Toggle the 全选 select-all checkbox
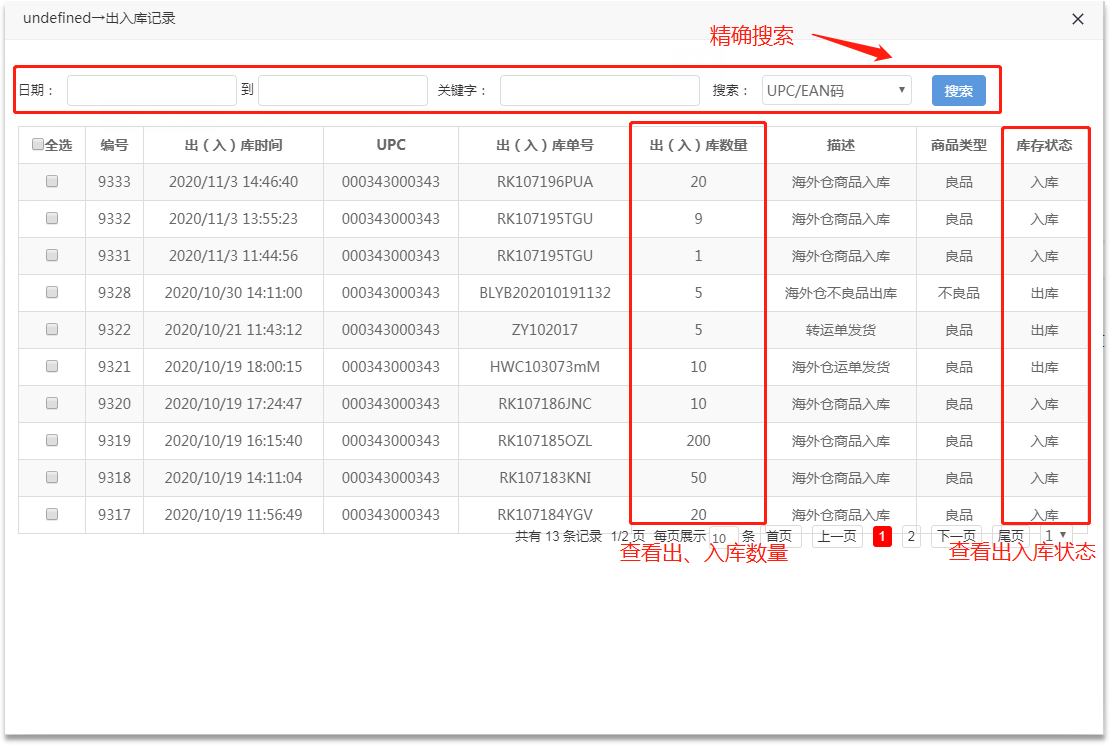The width and height of the screenshot is (1110, 746). 38,145
